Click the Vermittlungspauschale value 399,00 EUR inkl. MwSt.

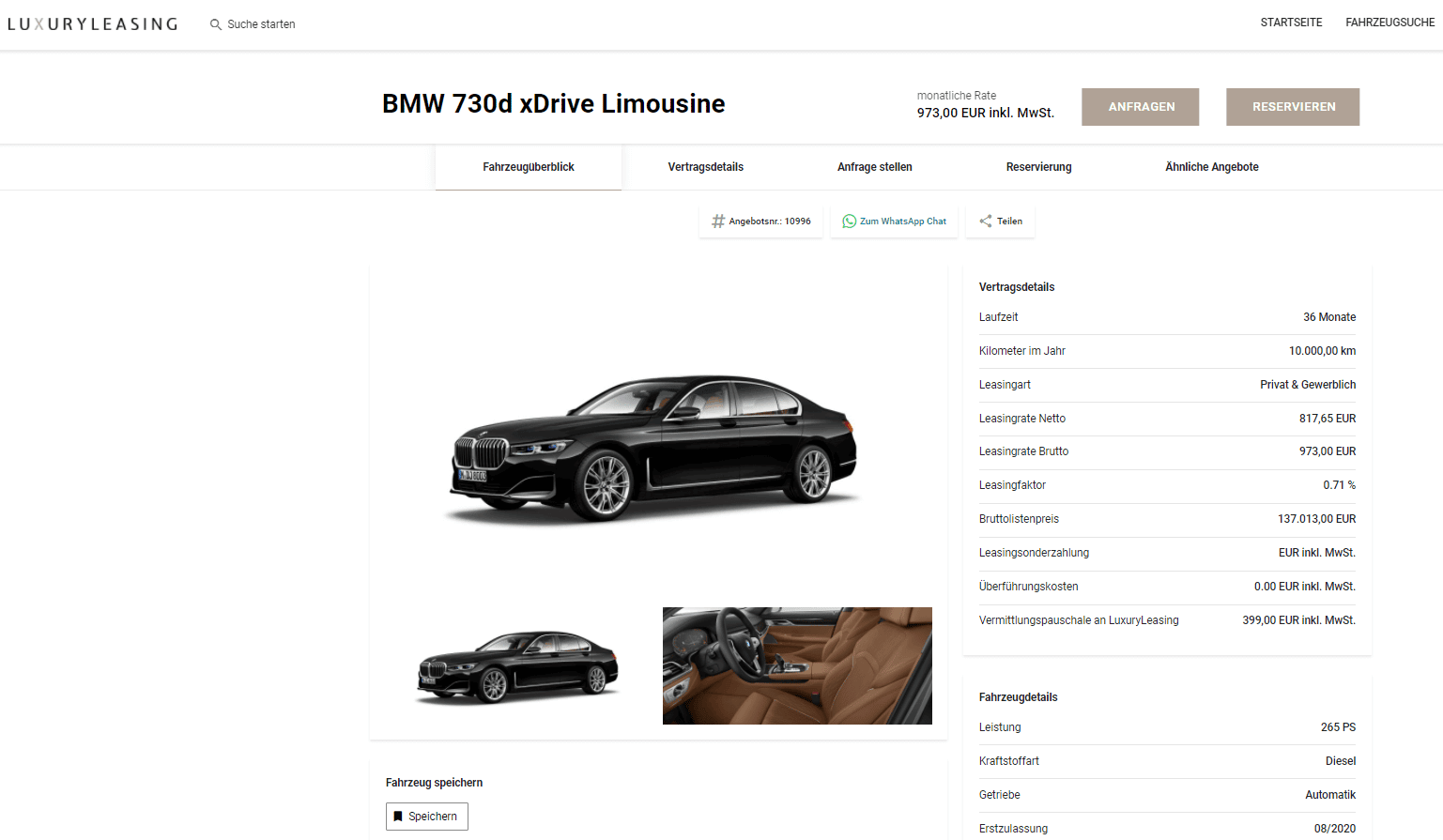(x=1299, y=620)
